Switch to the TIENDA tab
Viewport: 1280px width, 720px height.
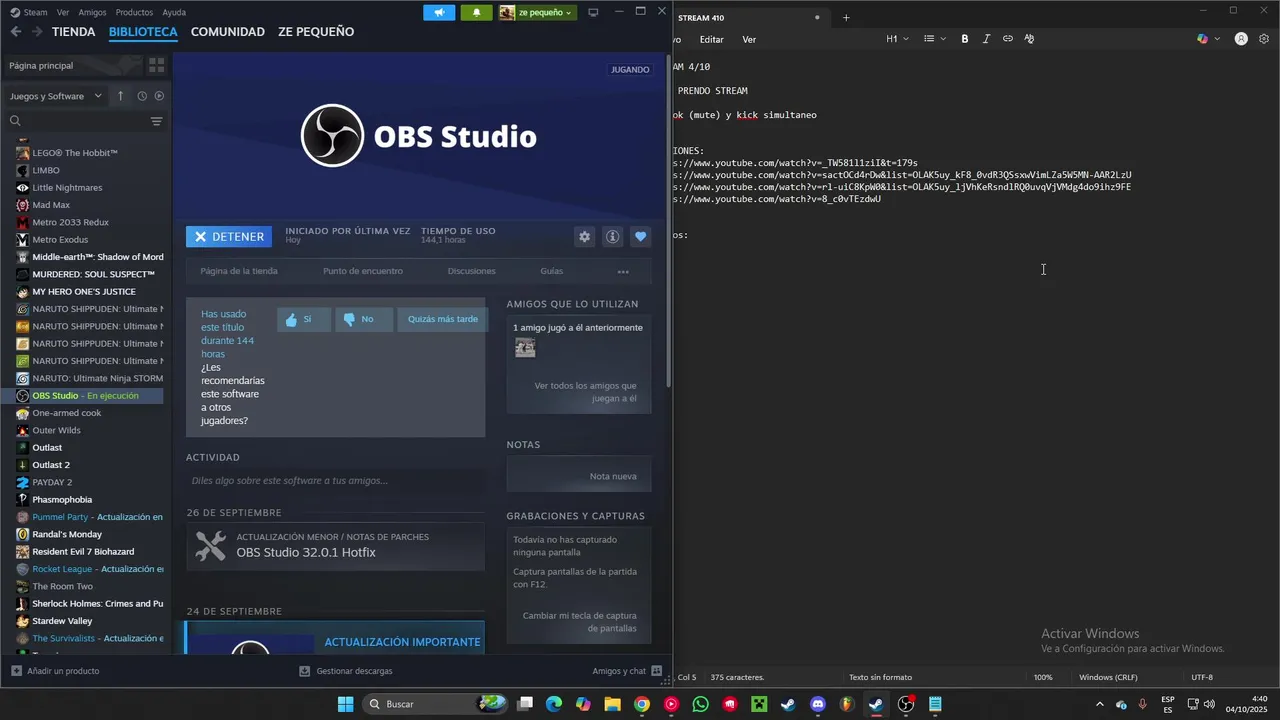point(73,31)
